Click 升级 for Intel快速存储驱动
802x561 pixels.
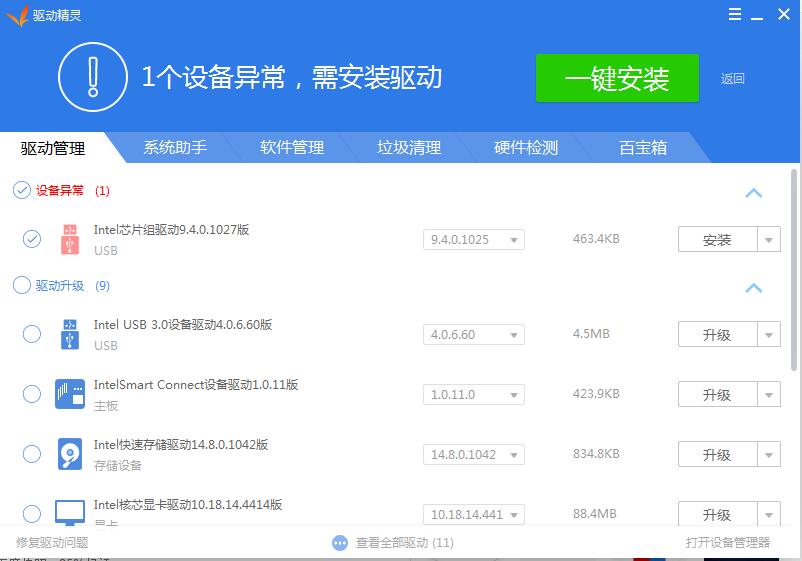(717, 454)
